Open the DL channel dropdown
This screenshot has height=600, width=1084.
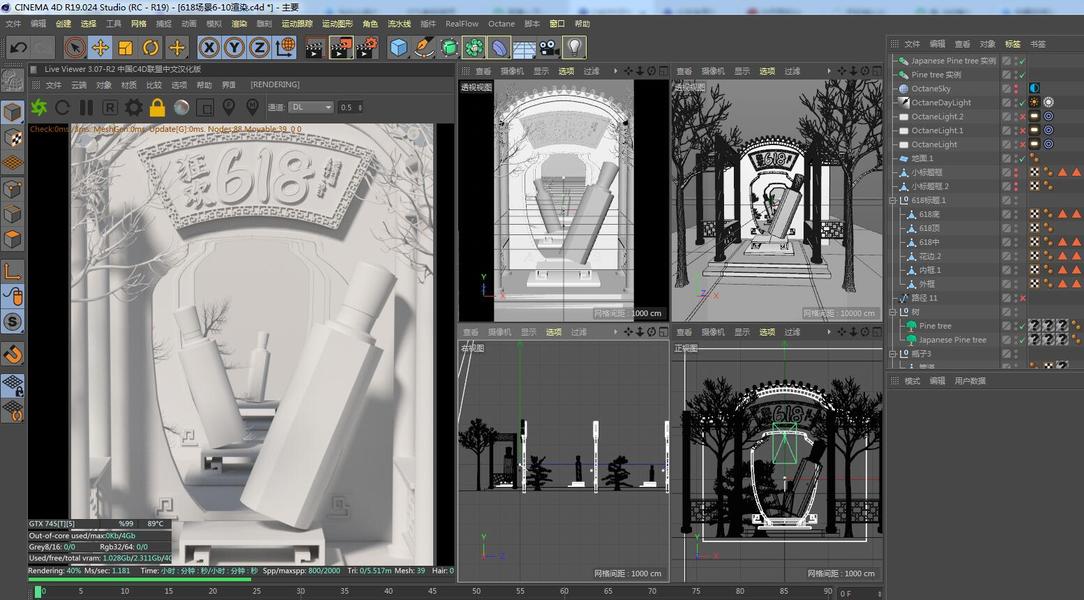[311, 107]
